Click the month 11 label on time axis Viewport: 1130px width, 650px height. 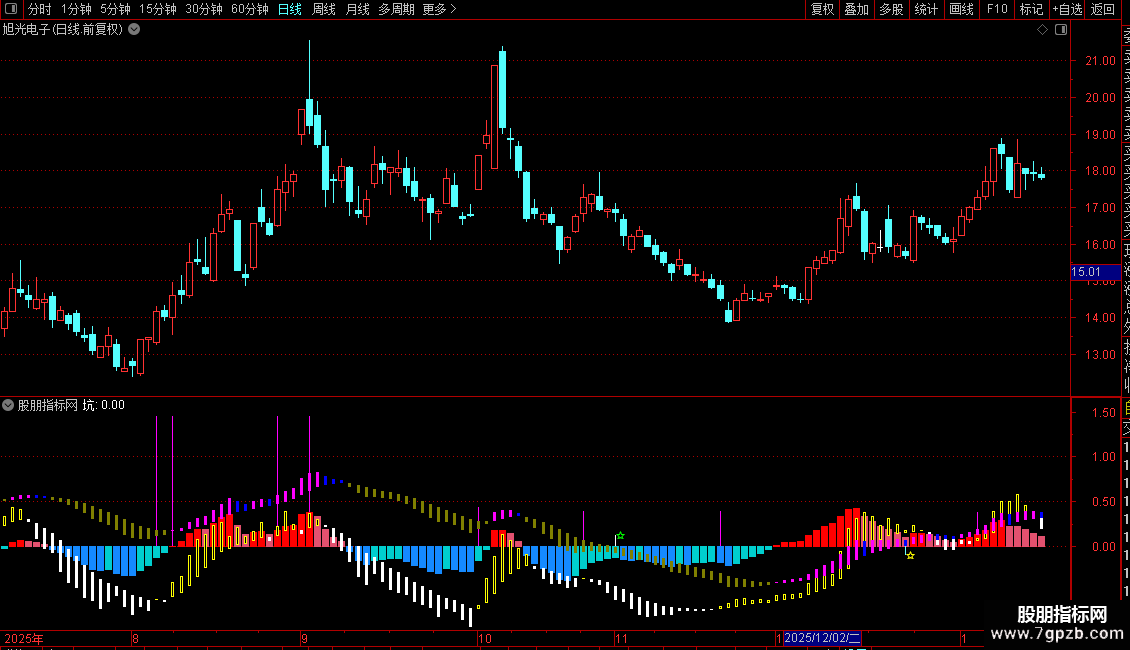pos(621,638)
